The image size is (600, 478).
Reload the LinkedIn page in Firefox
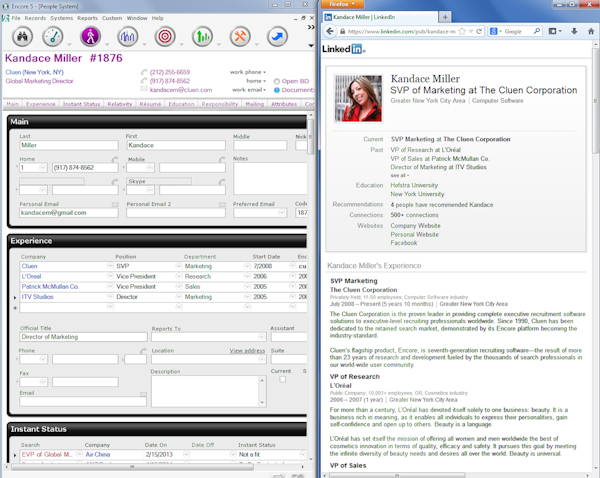[x=479, y=31]
